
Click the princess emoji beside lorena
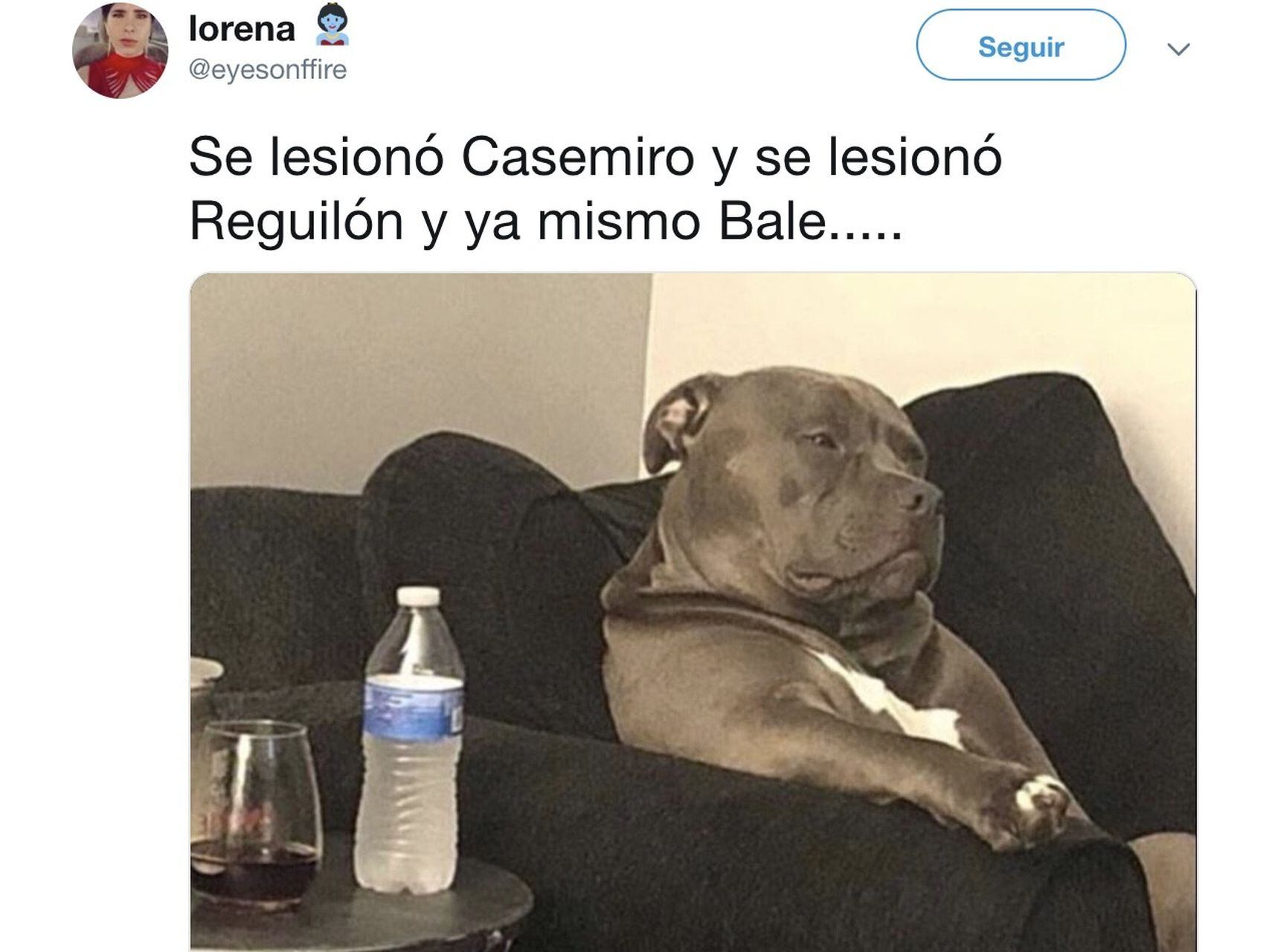(332, 26)
